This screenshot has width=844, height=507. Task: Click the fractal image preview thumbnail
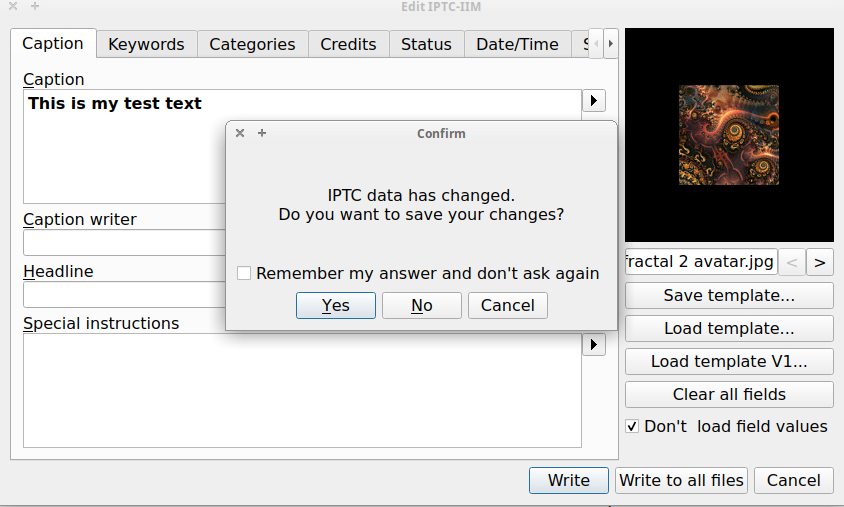(728, 134)
